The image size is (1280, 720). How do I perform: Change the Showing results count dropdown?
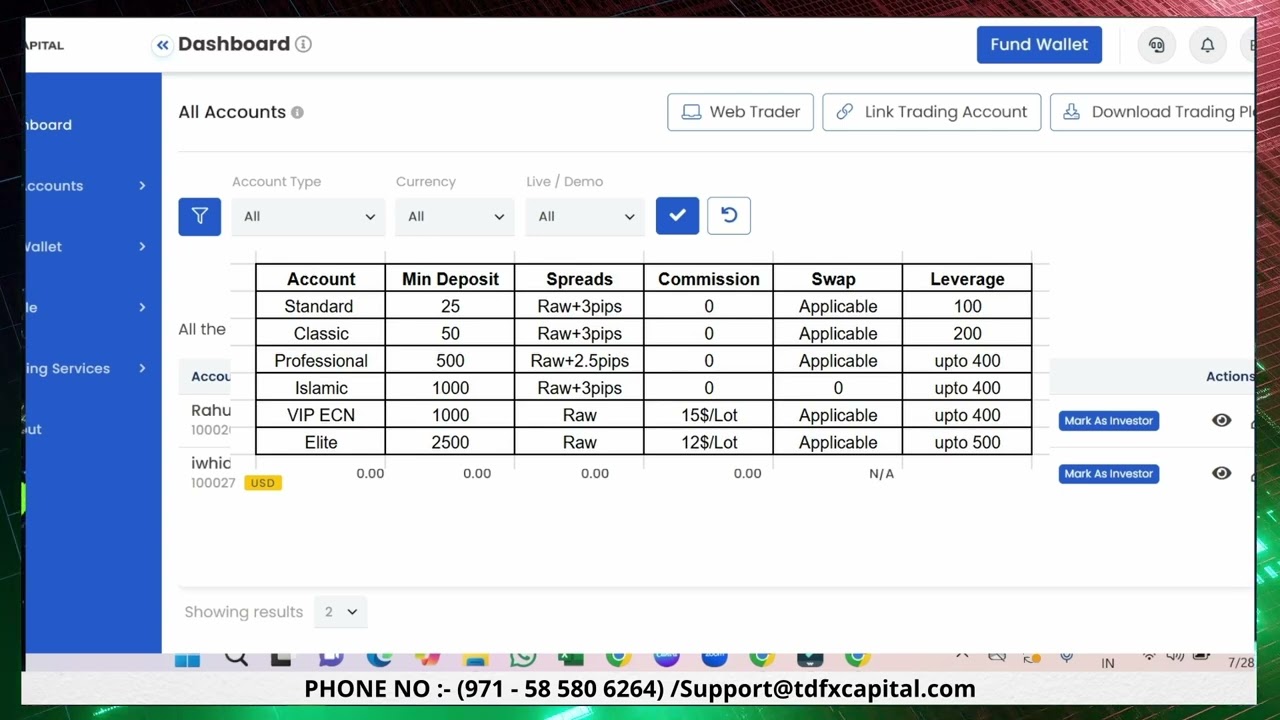pyautogui.click(x=341, y=612)
